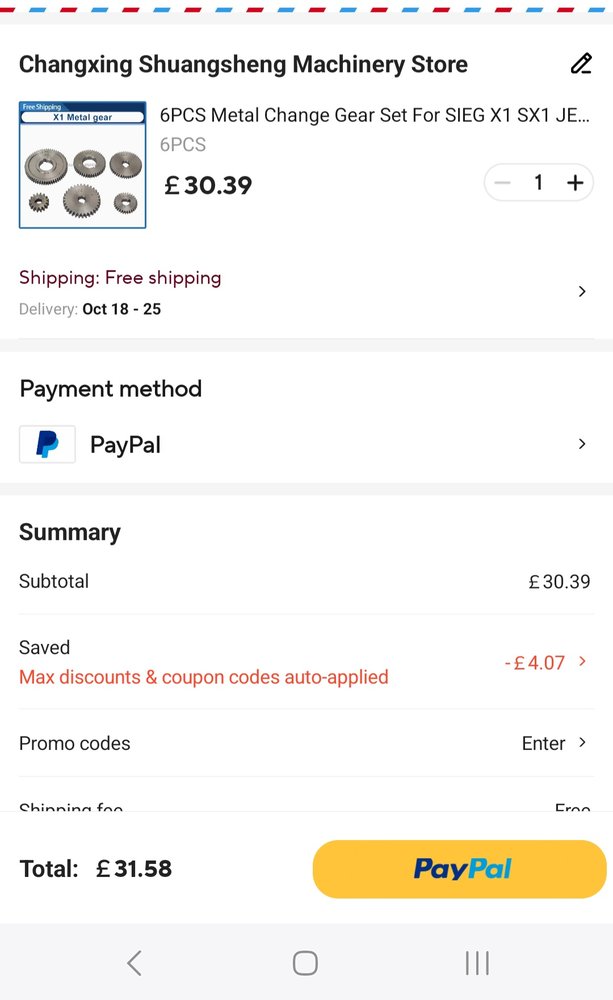613x1000 pixels.
Task: Tap the Android home navigation icon
Action: (x=305, y=963)
